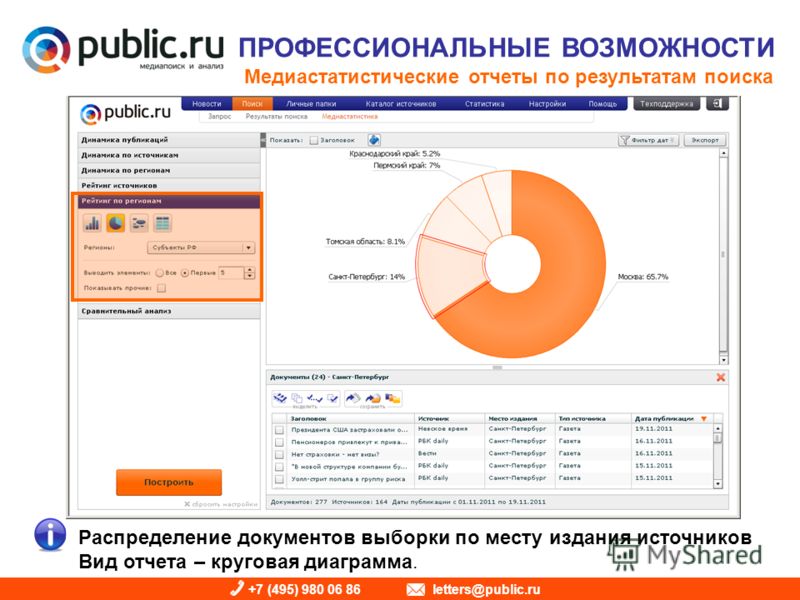Viewport: 800px width, 600px height.
Task: Open the Настройки menu tab
Action: pos(547,104)
